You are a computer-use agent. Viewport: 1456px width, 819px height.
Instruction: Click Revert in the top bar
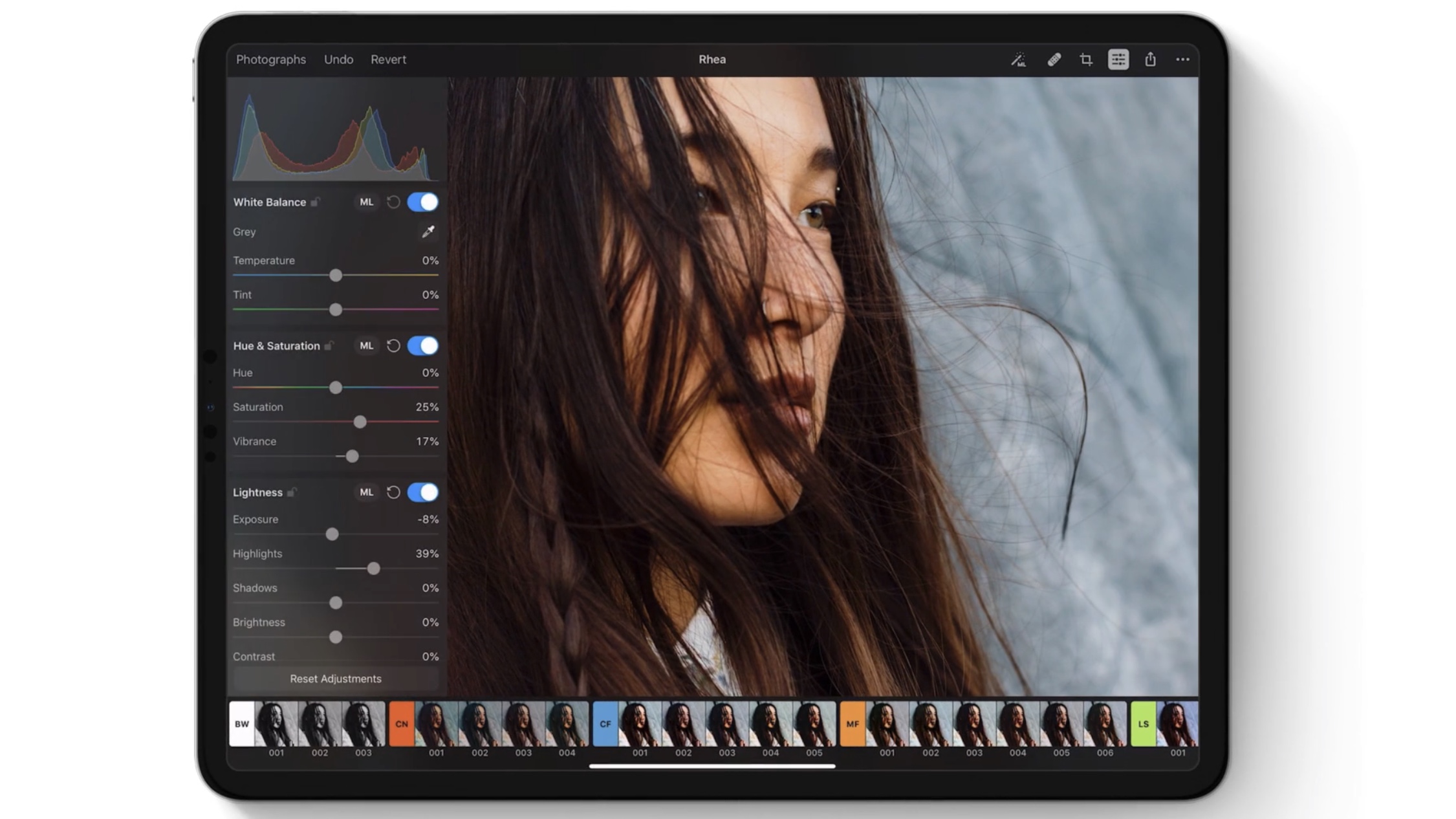(x=388, y=60)
